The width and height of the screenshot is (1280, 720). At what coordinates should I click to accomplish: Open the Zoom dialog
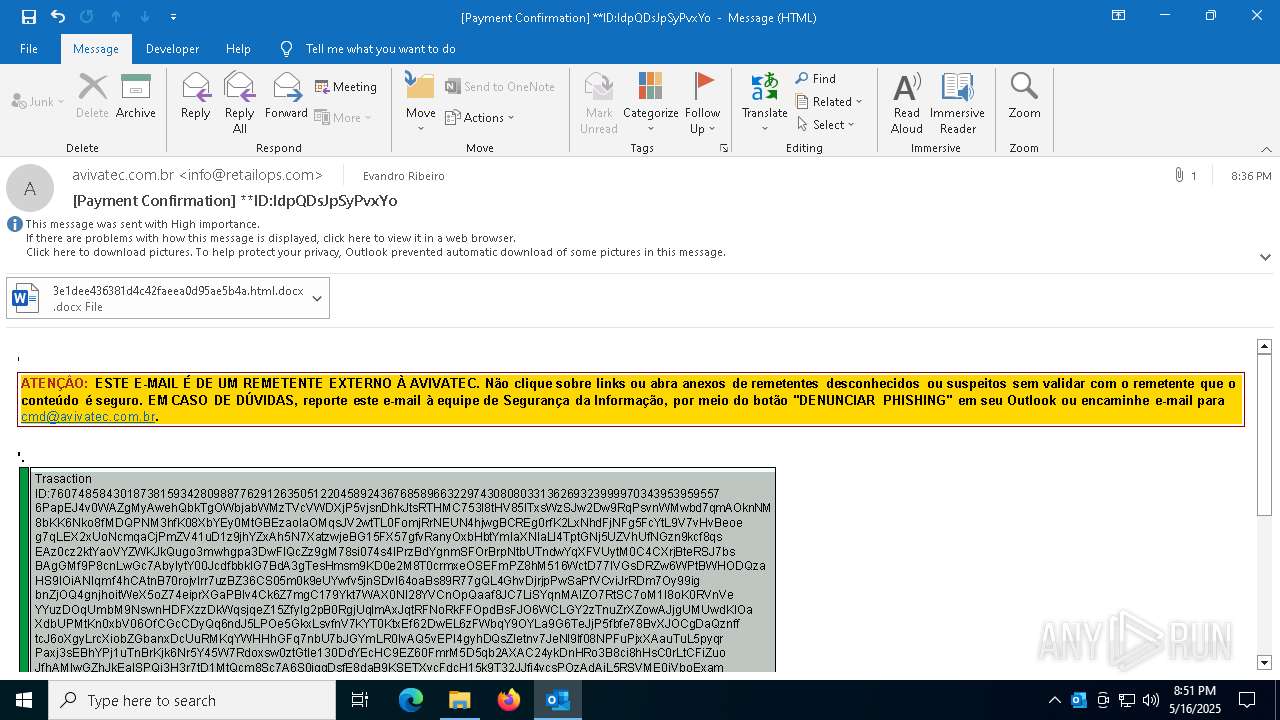[x=1024, y=96]
